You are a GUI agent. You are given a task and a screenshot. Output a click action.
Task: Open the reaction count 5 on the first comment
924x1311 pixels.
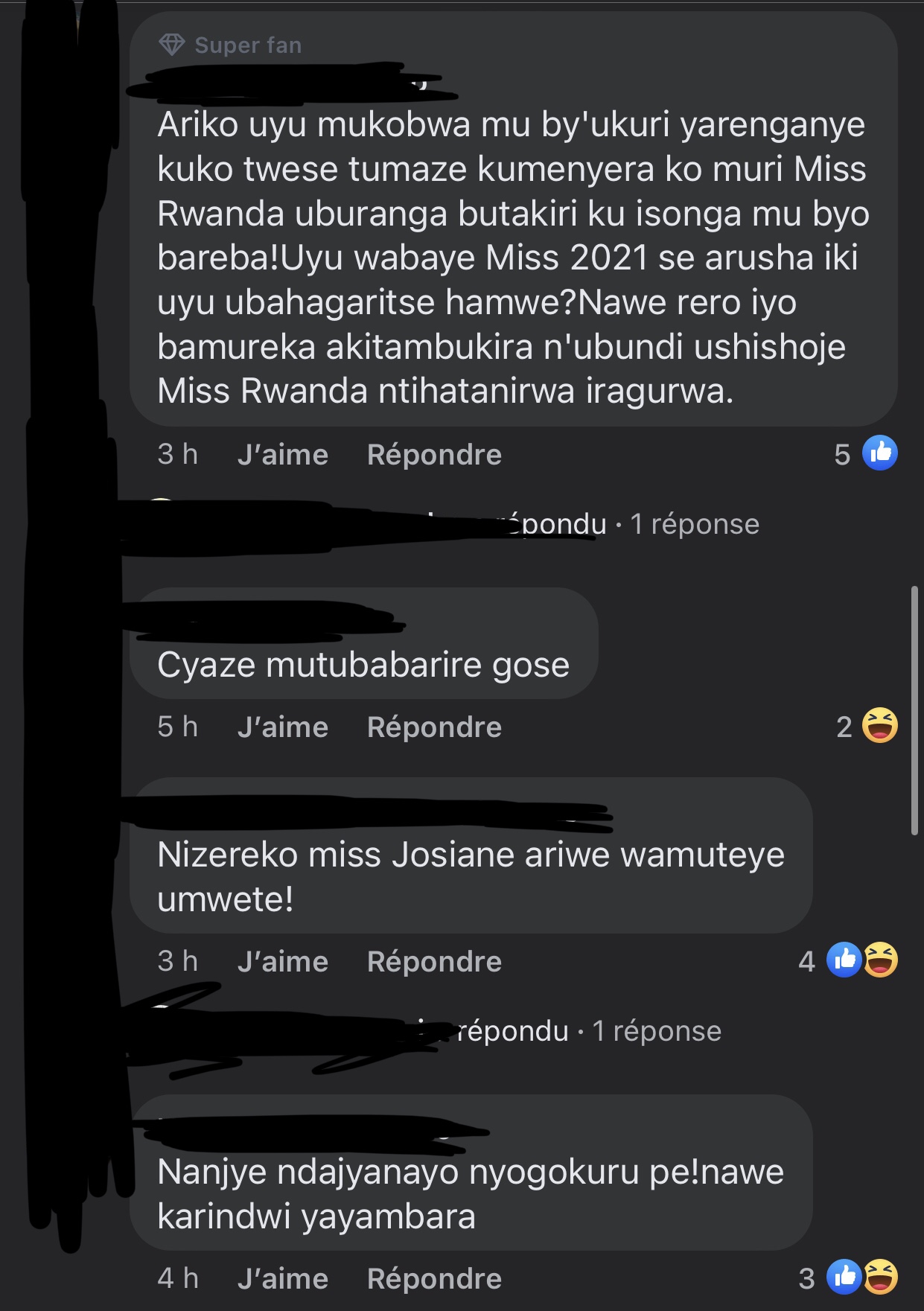click(842, 454)
